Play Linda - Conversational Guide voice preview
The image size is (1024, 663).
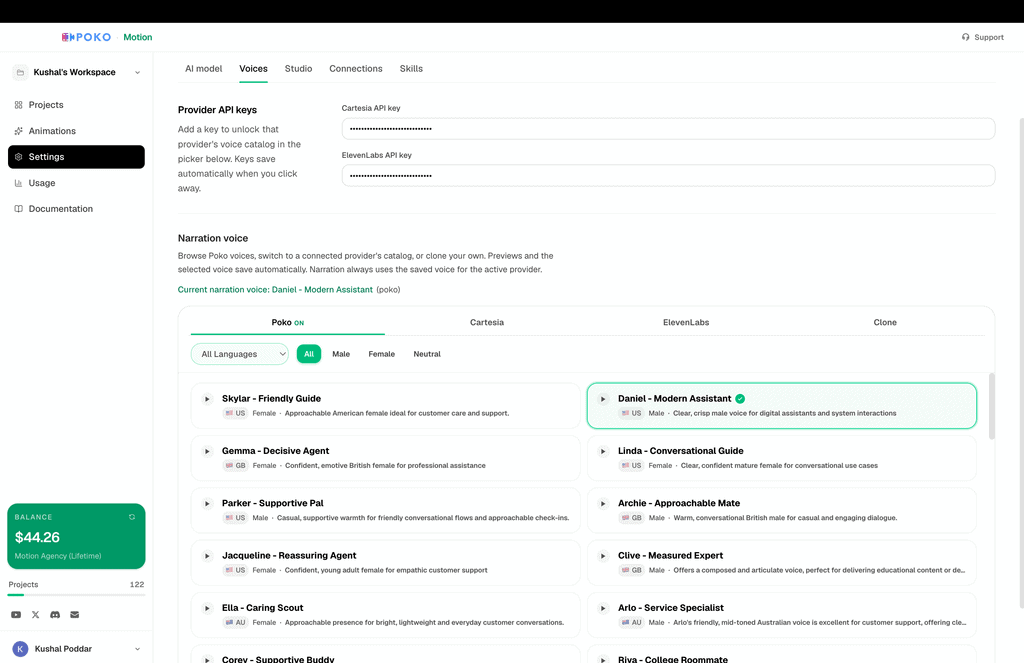(x=603, y=451)
